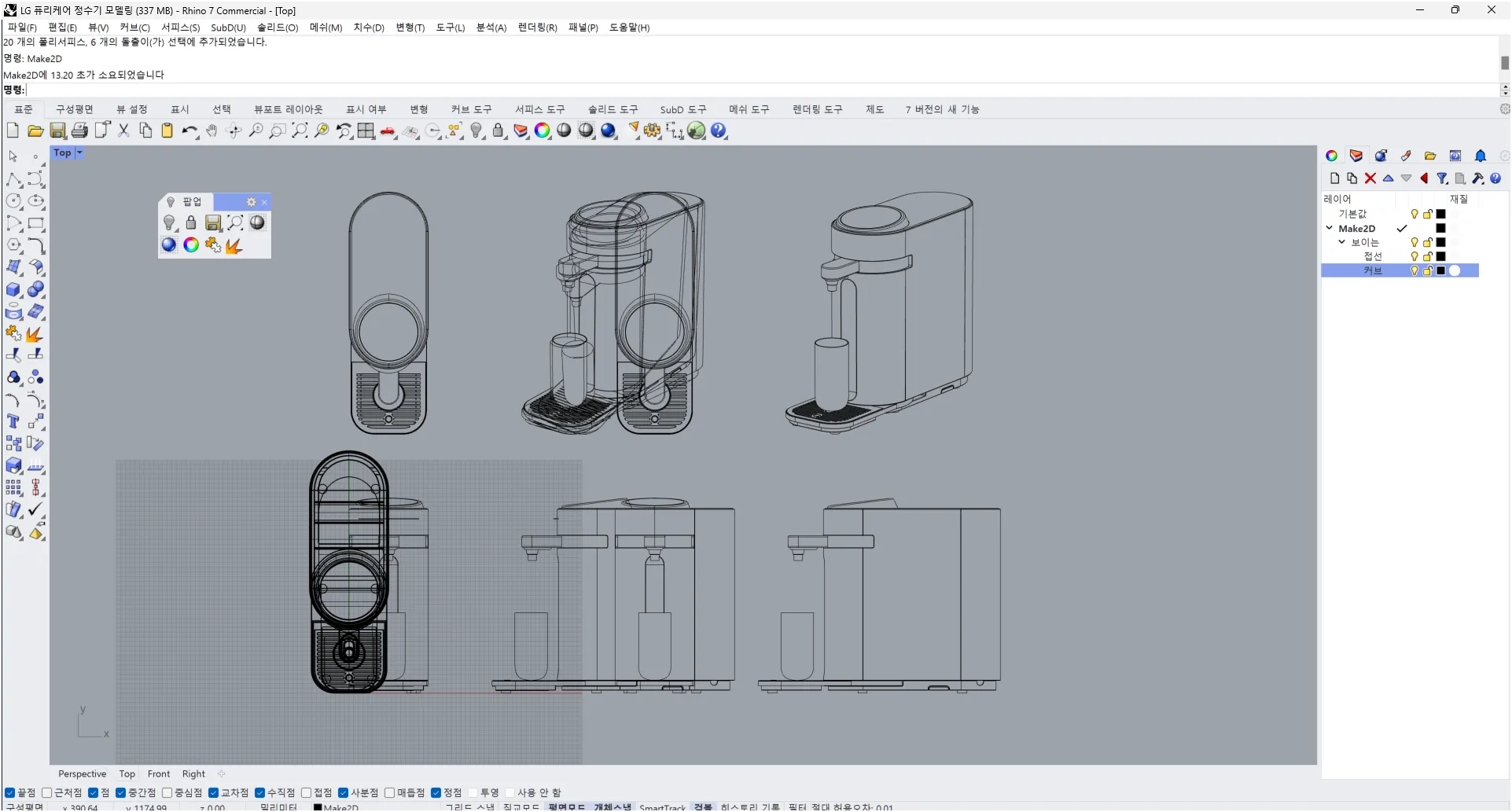Click the Undo arrow icon

[x=189, y=131]
